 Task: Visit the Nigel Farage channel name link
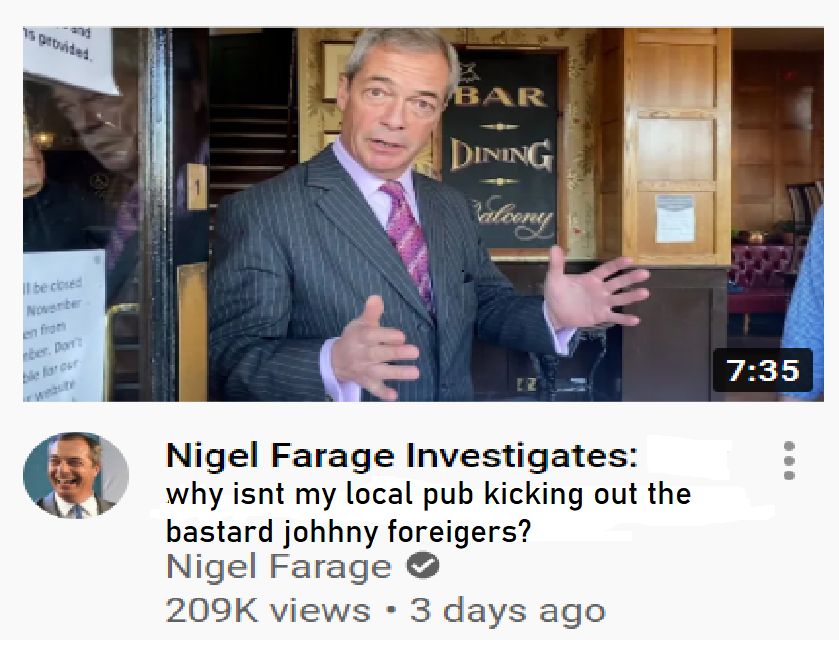click(x=279, y=566)
